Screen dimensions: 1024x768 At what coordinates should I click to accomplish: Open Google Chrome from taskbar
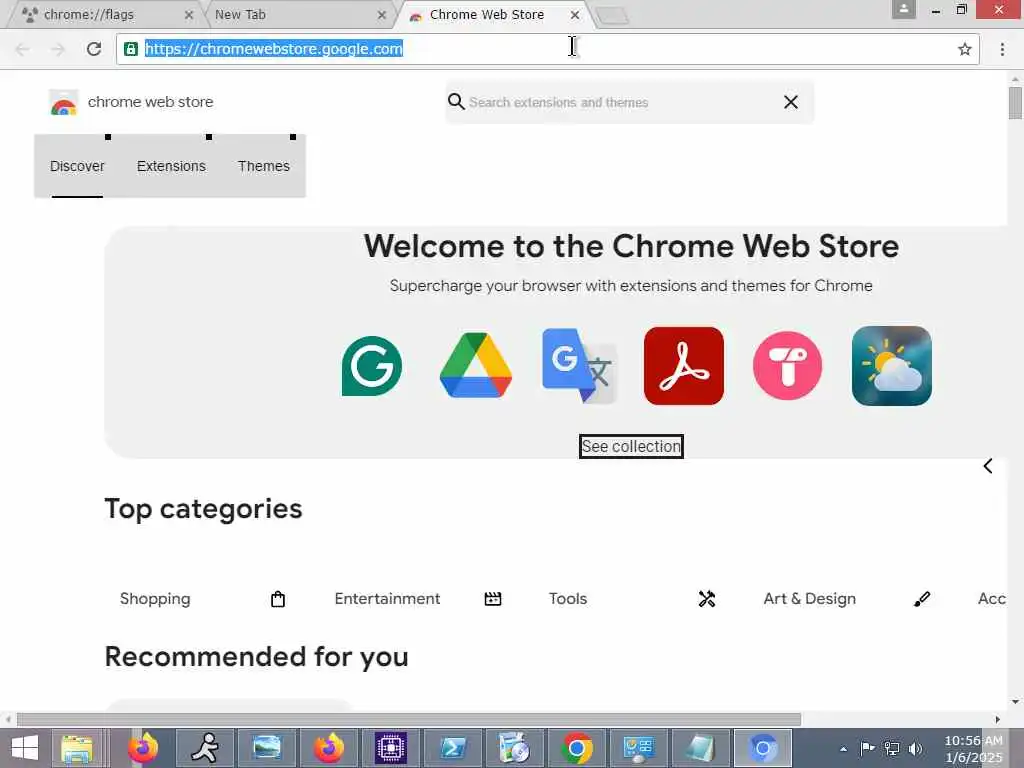click(577, 748)
